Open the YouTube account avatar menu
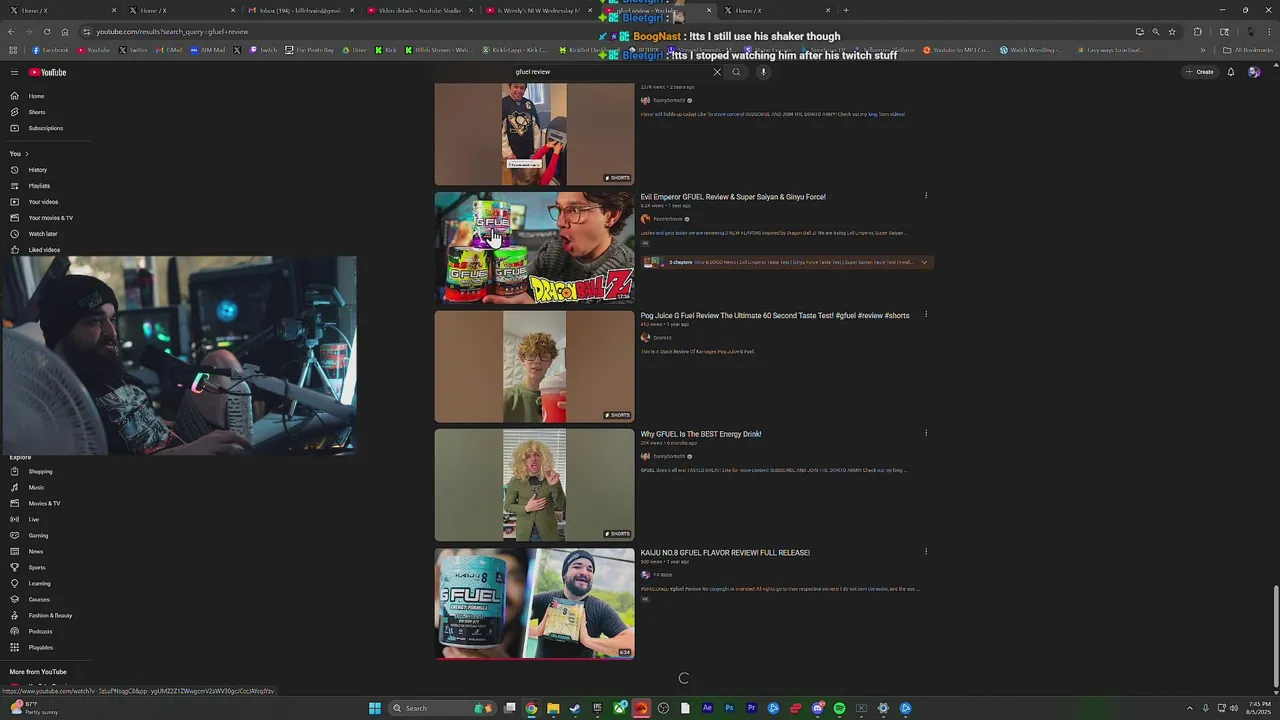1280x720 pixels. coord(1254,72)
